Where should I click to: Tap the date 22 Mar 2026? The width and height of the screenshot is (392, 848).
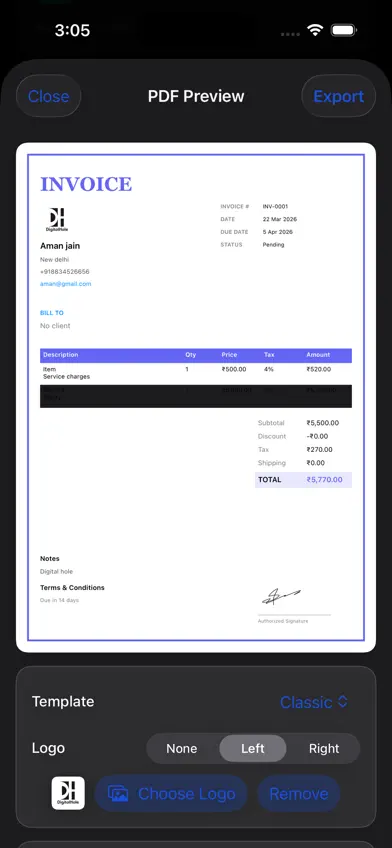tap(280, 220)
